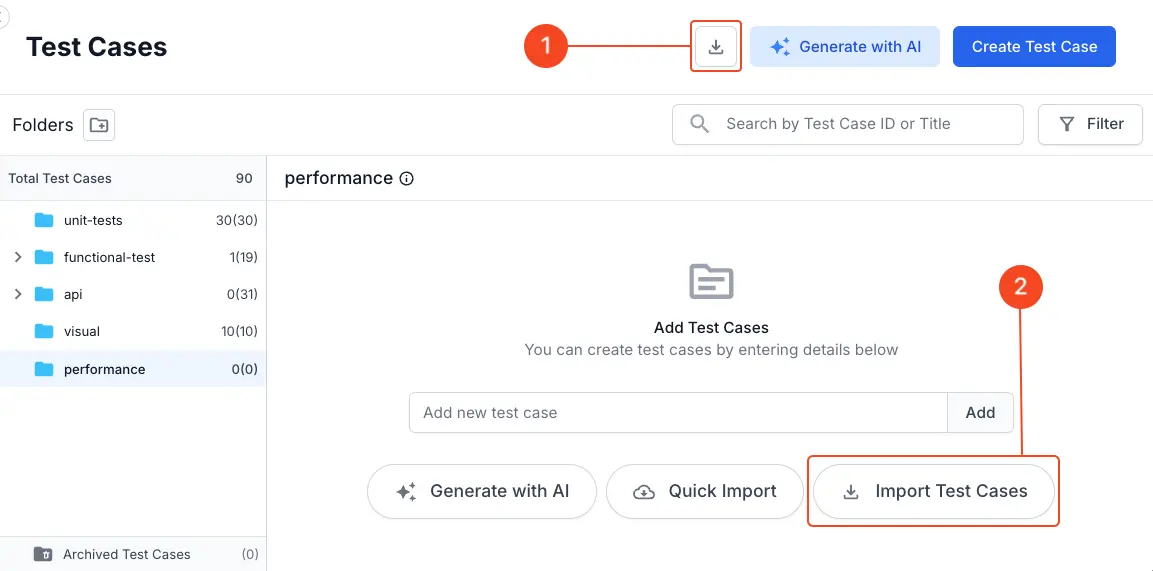Expand the api folder chevron
The image size is (1153, 571).
(18, 294)
